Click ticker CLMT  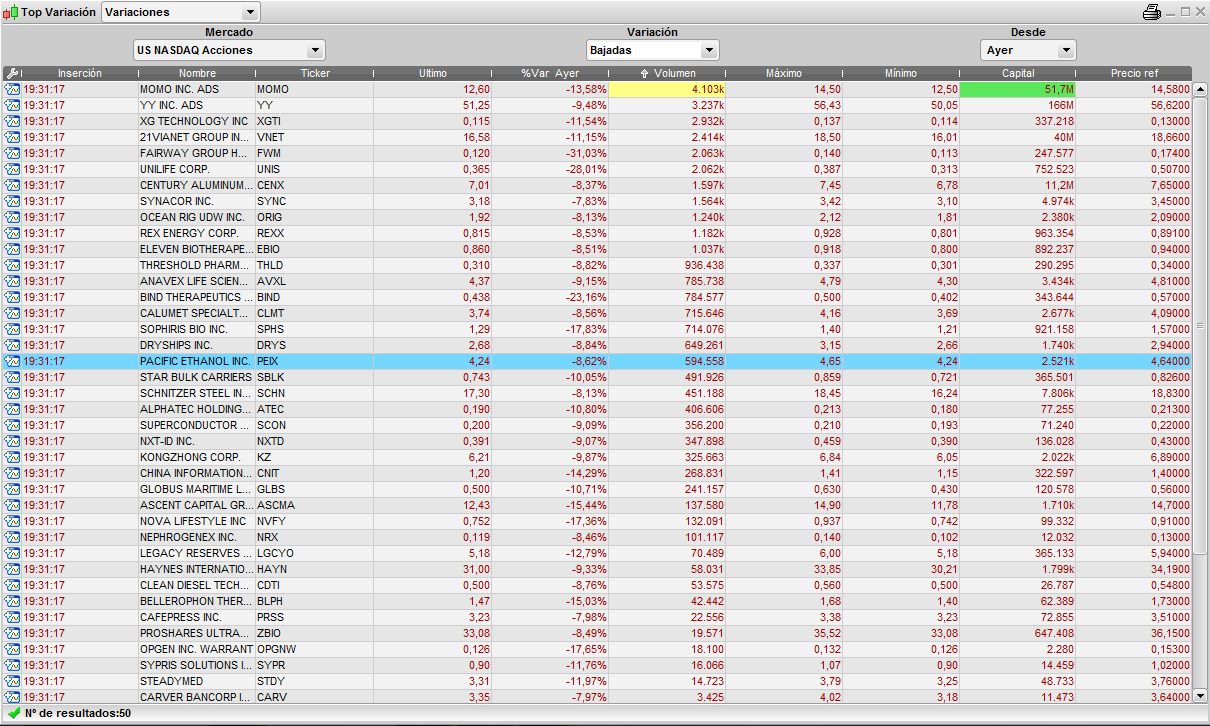coord(271,313)
